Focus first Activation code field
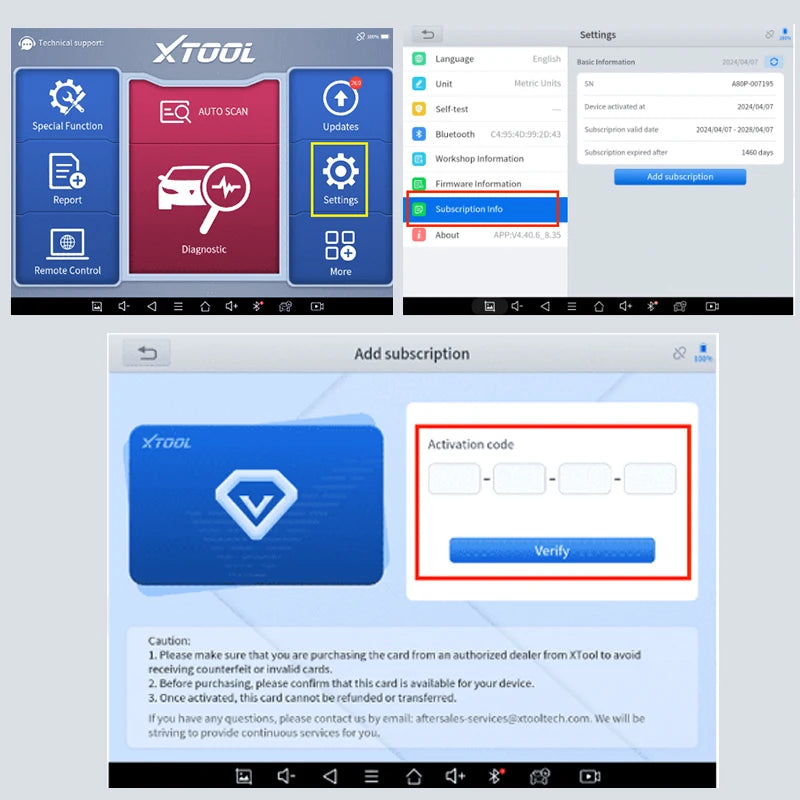Screen dimensions: 800x800 454,478
